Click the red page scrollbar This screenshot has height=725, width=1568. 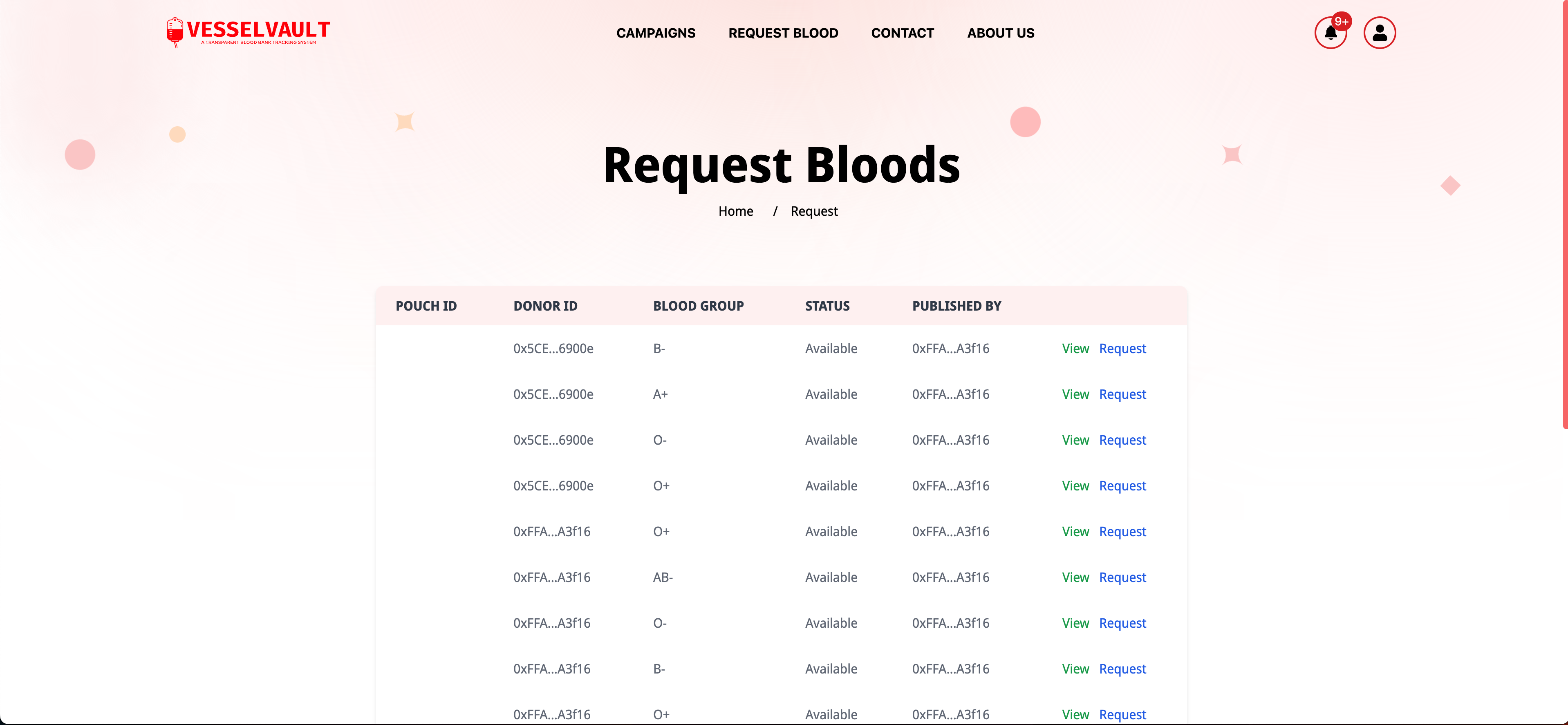(1564, 213)
